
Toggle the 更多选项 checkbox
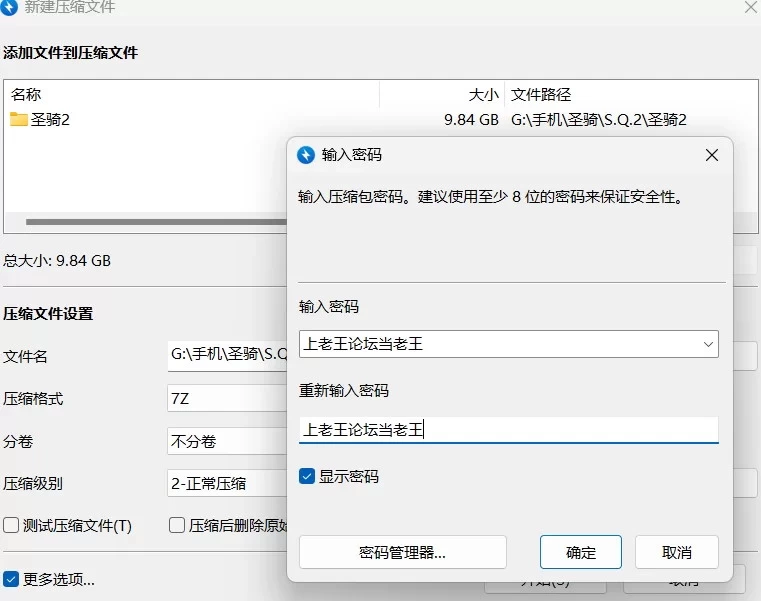click(x=11, y=579)
